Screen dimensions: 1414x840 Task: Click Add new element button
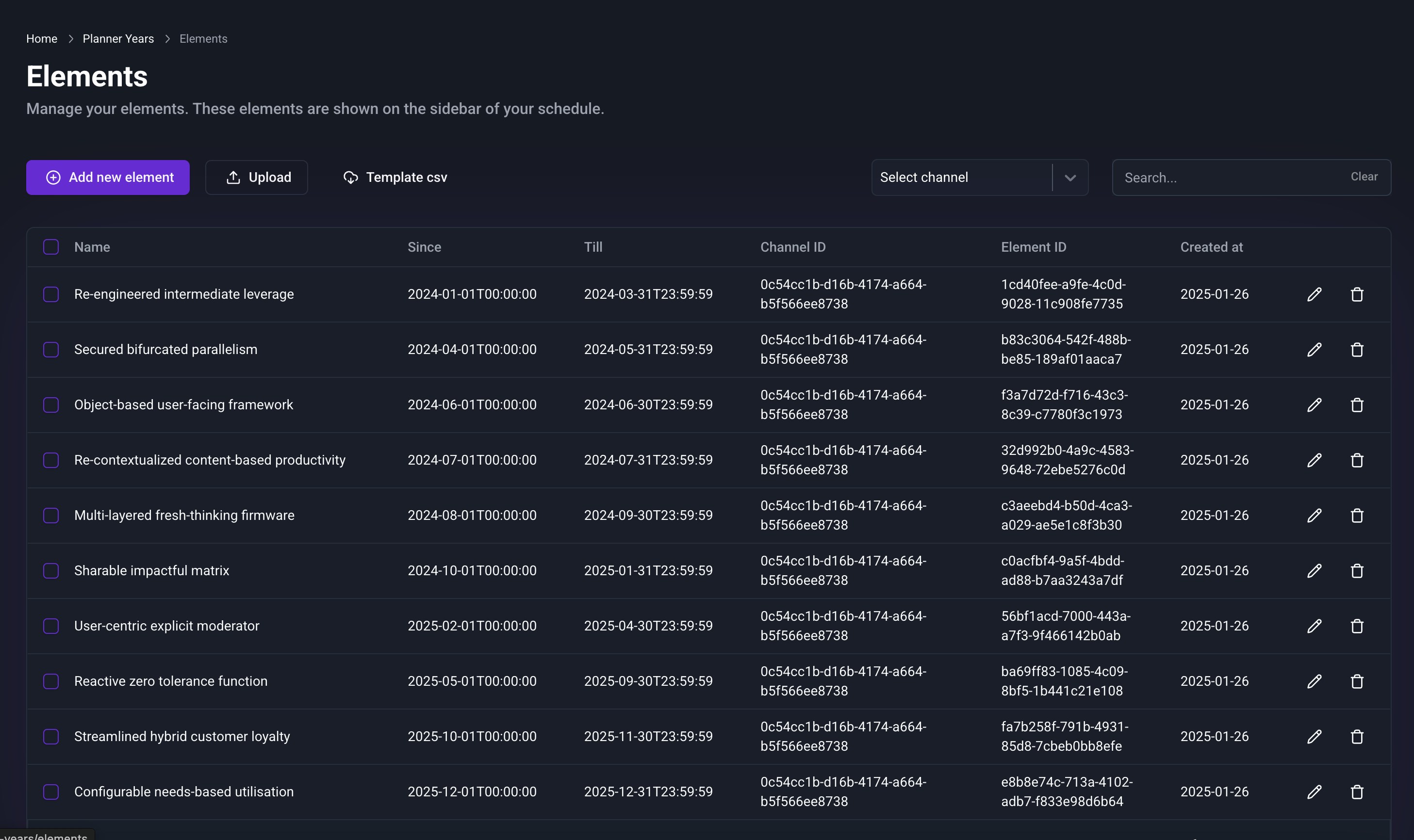pos(108,178)
